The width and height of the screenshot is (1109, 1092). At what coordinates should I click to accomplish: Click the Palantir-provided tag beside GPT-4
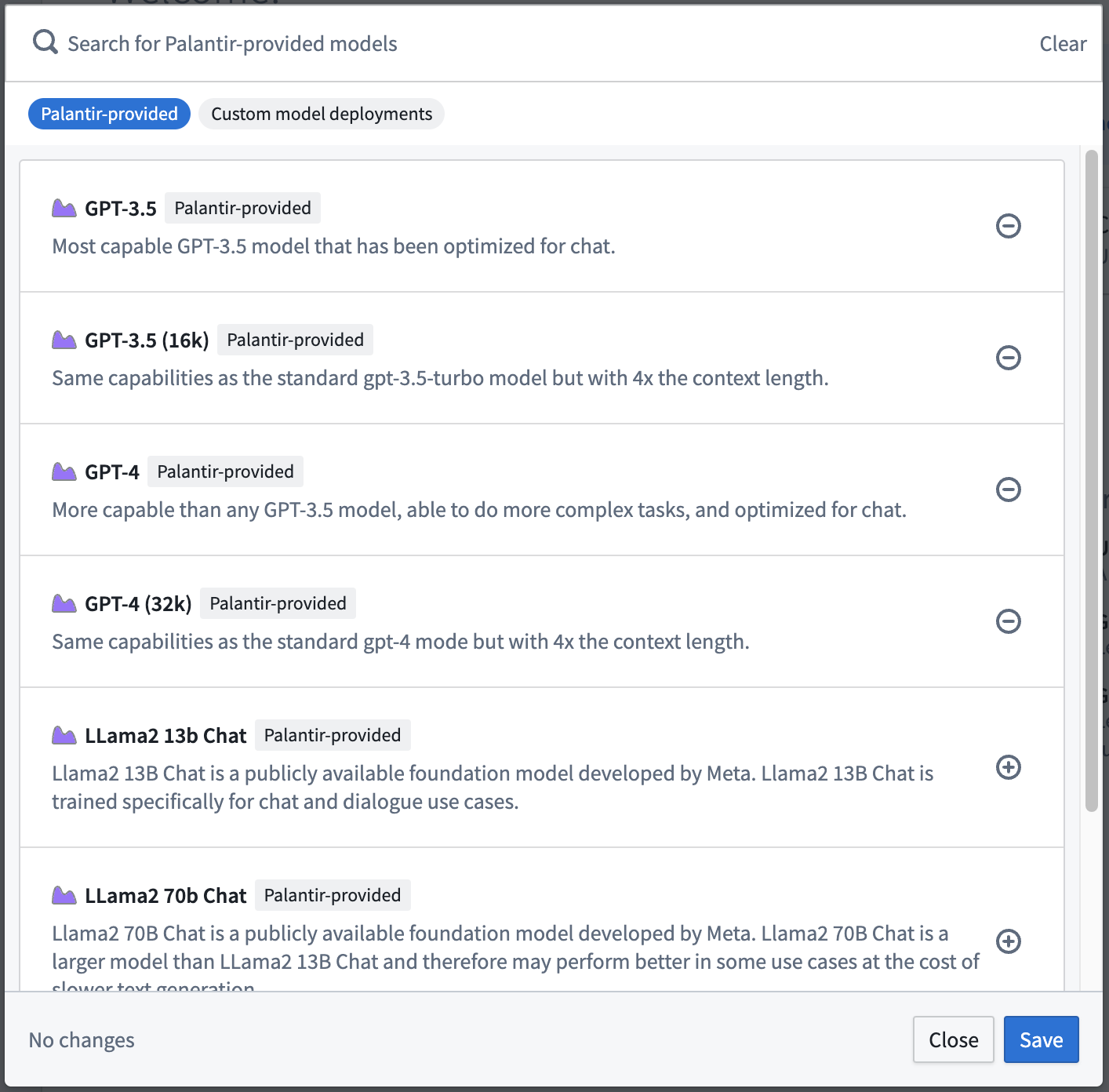pos(225,471)
